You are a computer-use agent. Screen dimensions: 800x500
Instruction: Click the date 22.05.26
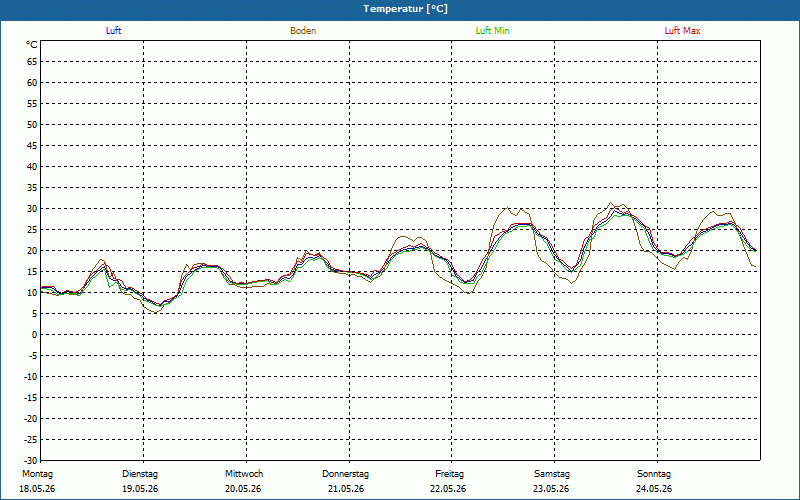tap(448, 489)
